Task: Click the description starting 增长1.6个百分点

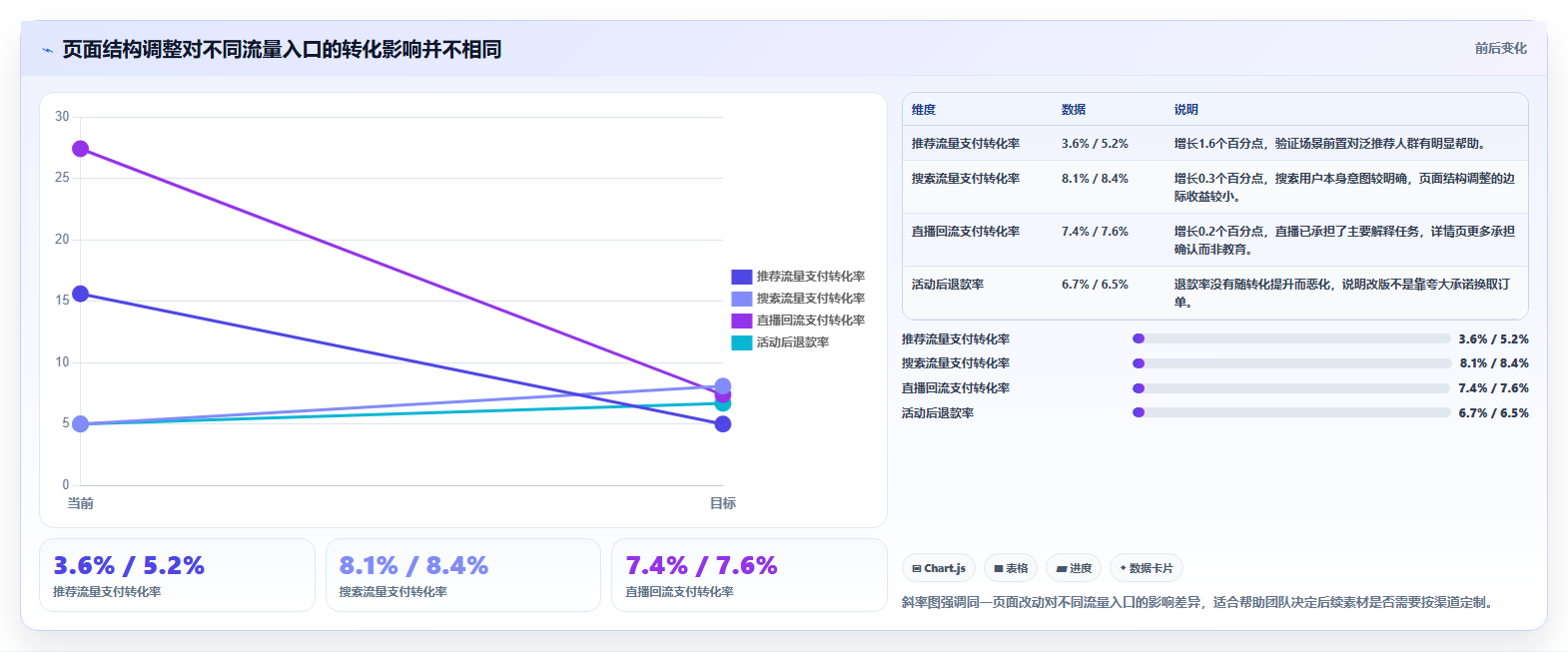Action: pos(1331,144)
